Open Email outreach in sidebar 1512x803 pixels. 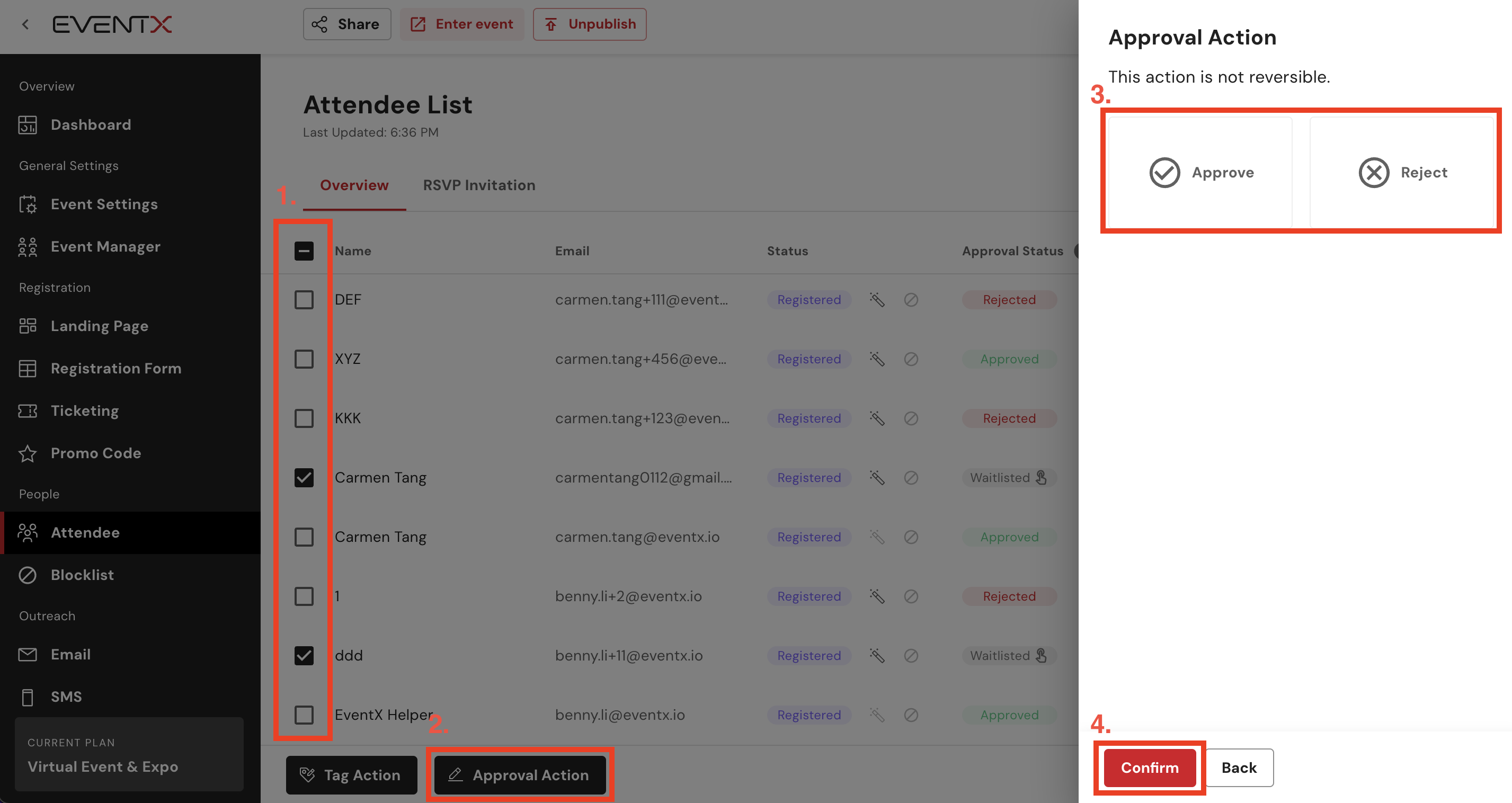coord(130,655)
